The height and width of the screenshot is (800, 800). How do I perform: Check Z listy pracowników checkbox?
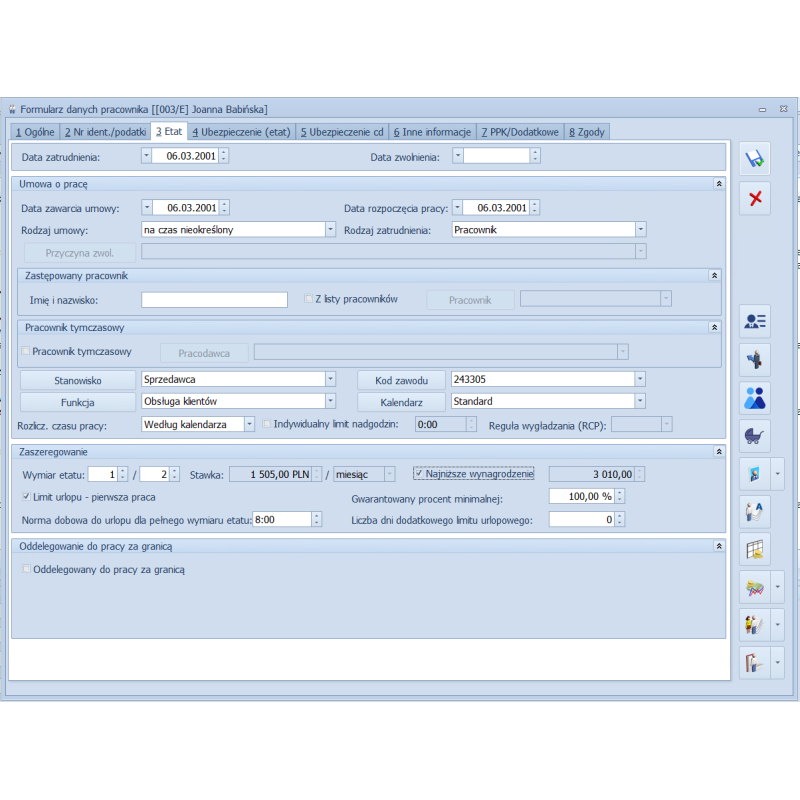[309, 299]
